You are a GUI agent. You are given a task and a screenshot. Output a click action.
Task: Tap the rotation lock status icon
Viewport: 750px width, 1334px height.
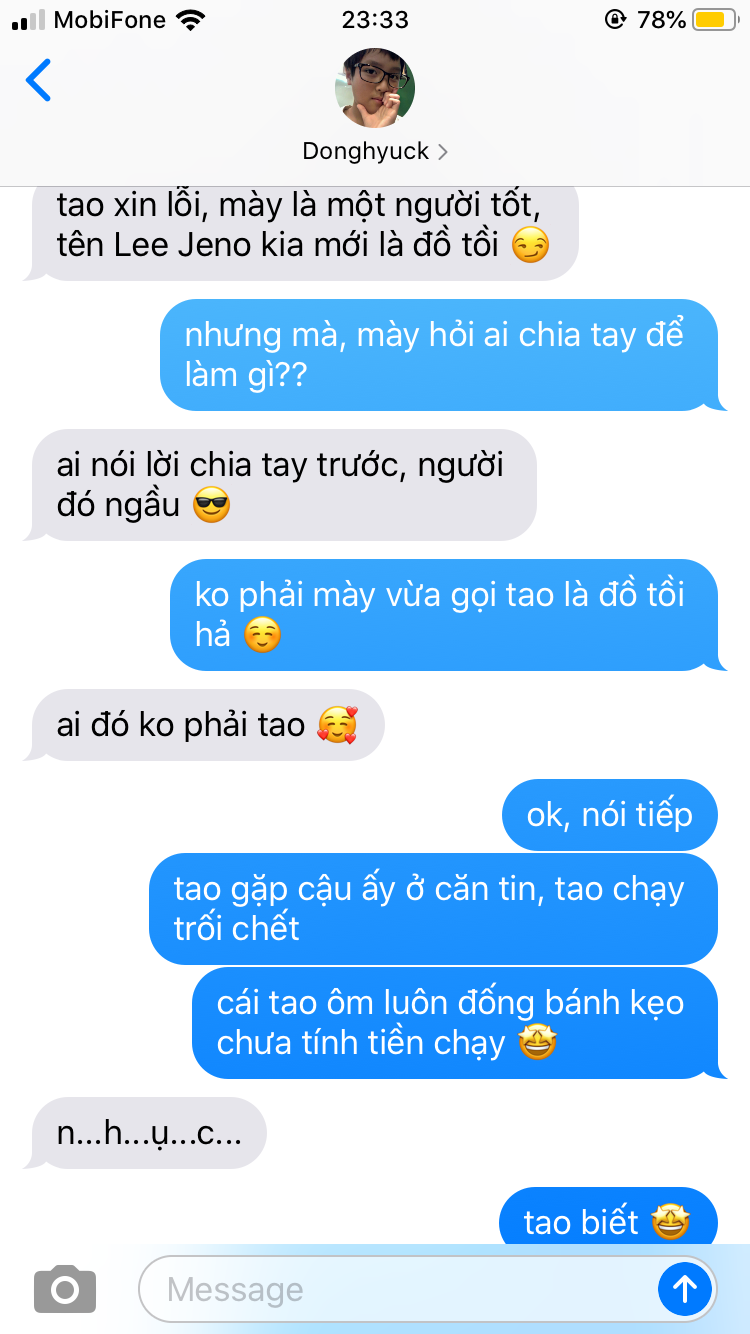(x=614, y=19)
